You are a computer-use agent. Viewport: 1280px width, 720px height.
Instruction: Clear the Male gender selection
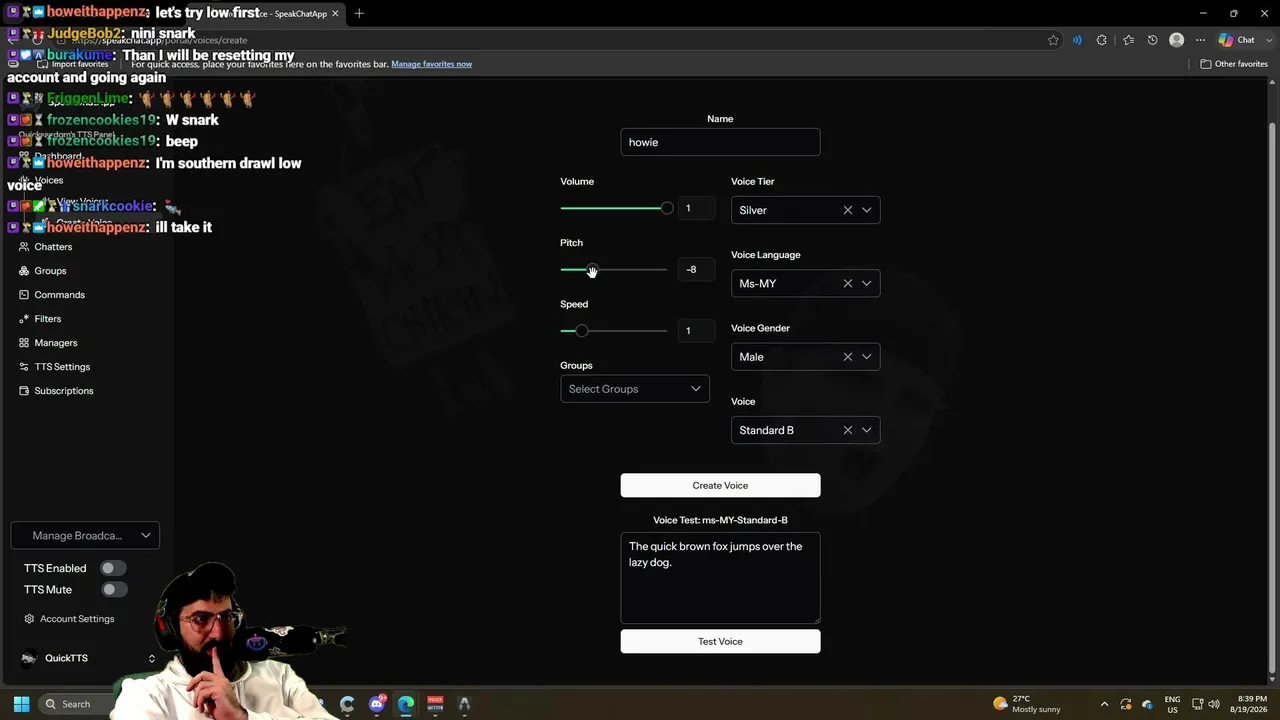(848, 357)
